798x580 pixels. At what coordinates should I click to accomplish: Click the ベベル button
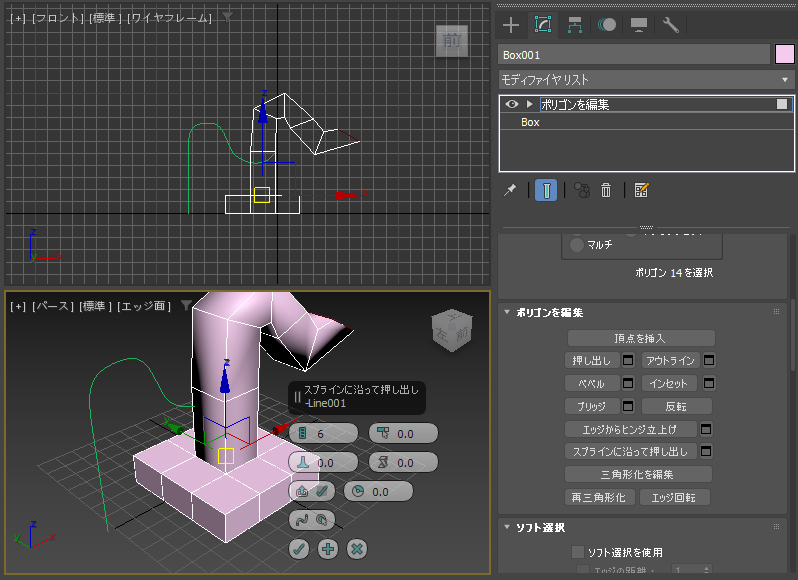[x=592, y=383]
